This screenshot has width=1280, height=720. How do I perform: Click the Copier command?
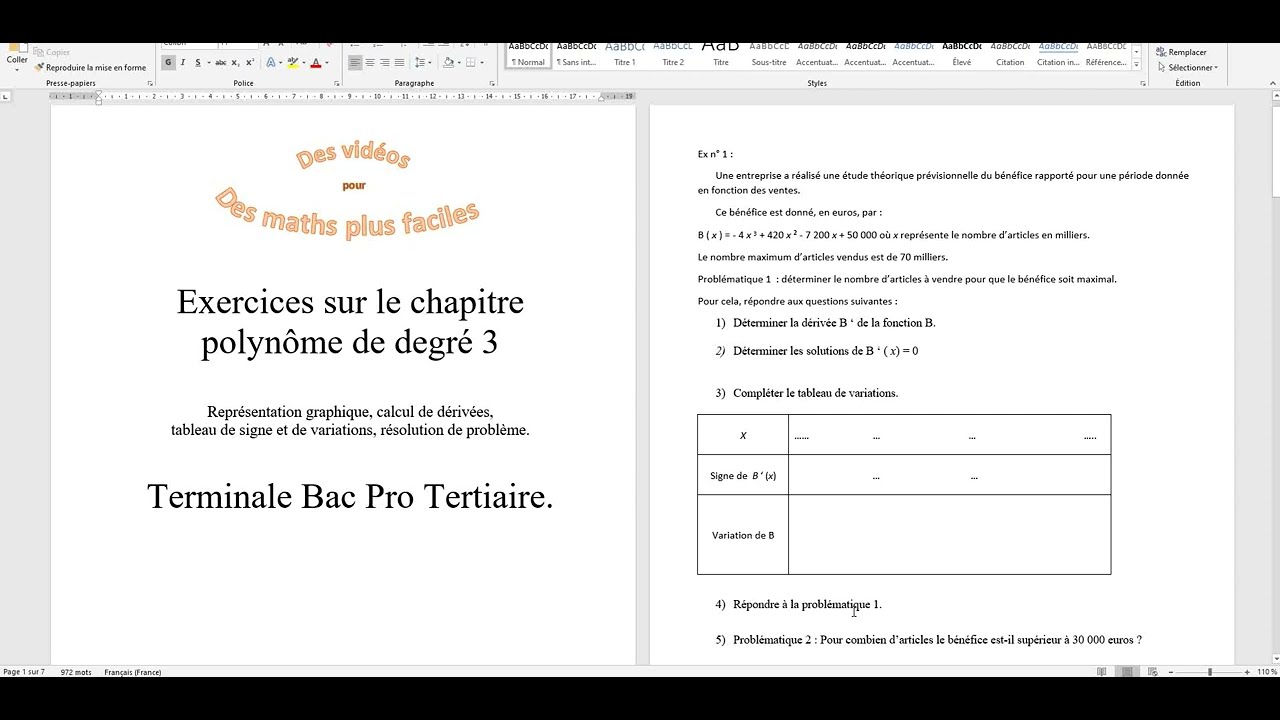(51, 52)
